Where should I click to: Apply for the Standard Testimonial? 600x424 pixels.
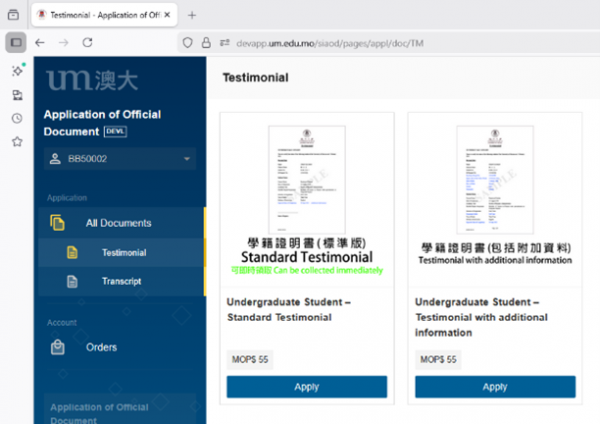click(x=306, y=387)
